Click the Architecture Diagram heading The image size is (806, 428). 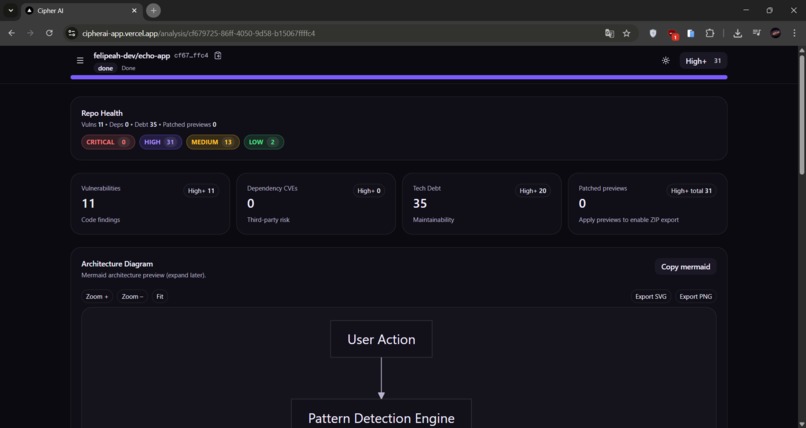click(x=117, y=264)
